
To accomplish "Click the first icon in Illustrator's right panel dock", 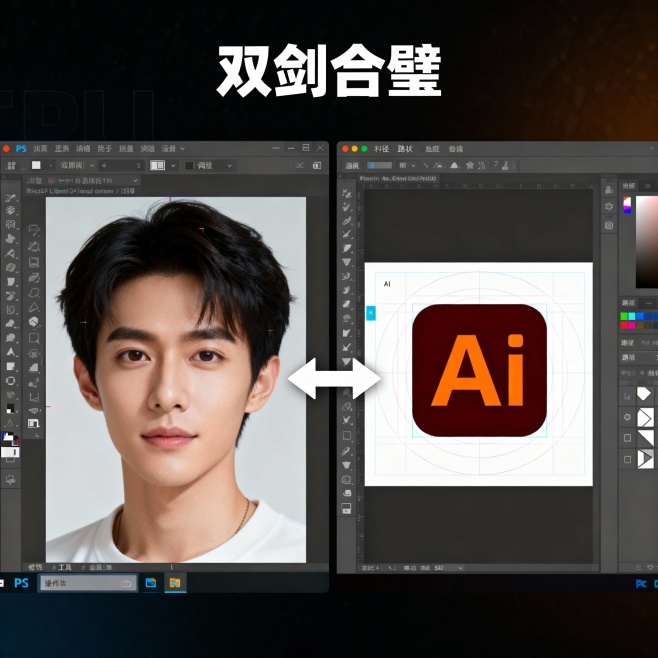I will coord(608,187).
